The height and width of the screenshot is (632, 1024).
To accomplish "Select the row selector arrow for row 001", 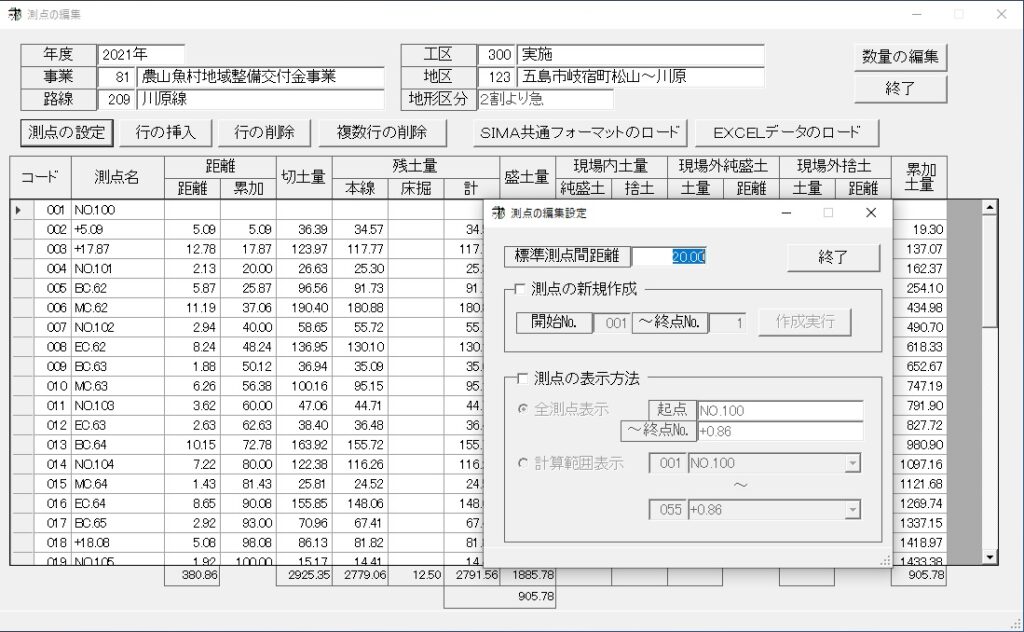I will 22,210.
